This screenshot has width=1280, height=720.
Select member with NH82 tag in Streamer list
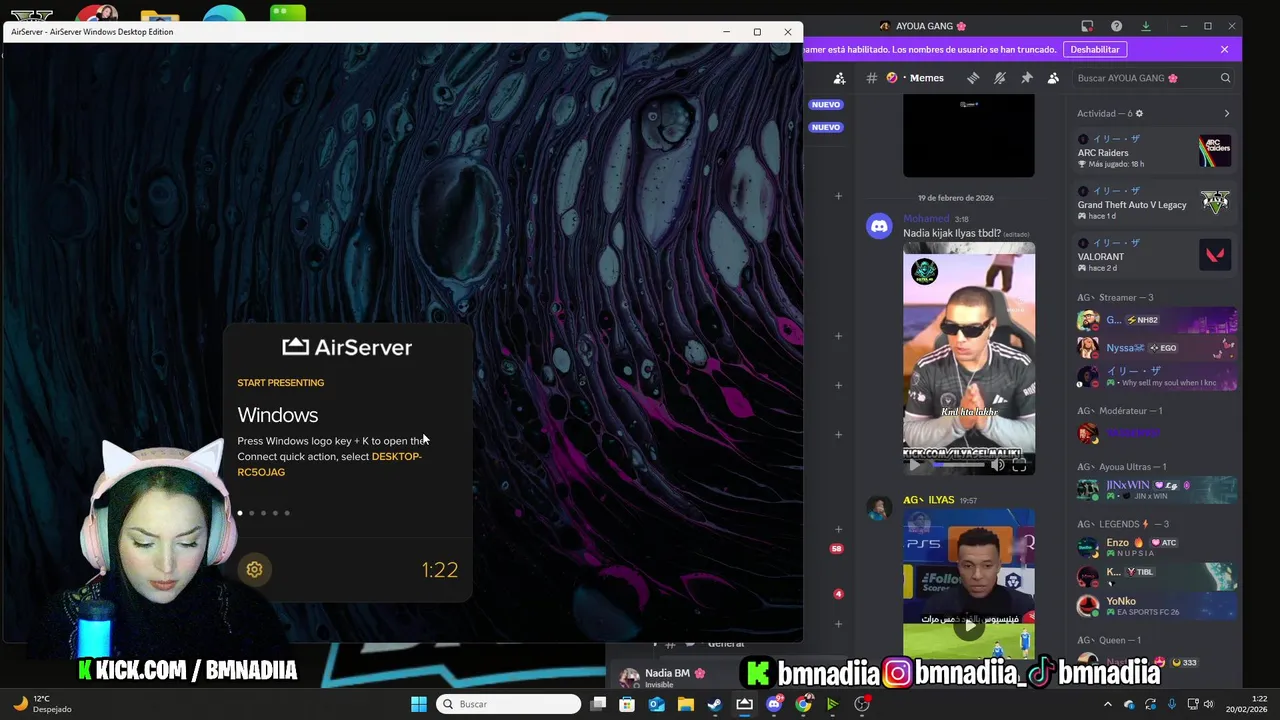[x=1154, y=320]
